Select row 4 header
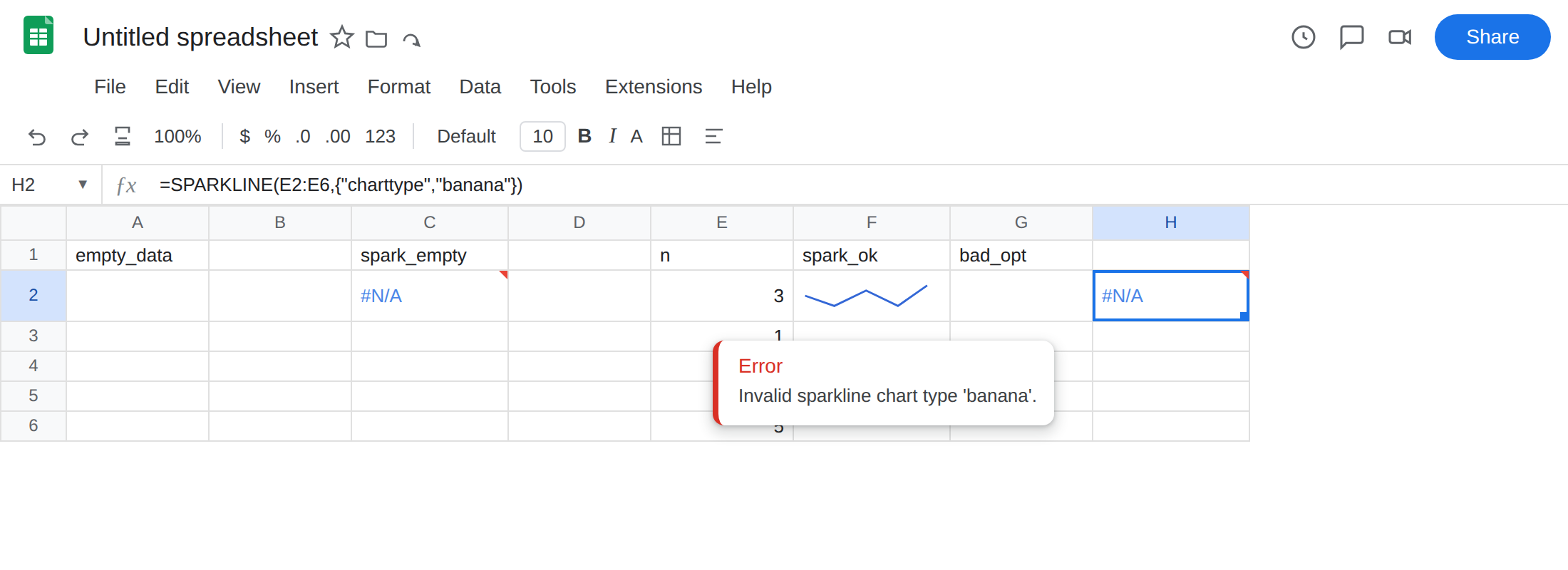Screen dimensions: 1568x570 [33, 366]
